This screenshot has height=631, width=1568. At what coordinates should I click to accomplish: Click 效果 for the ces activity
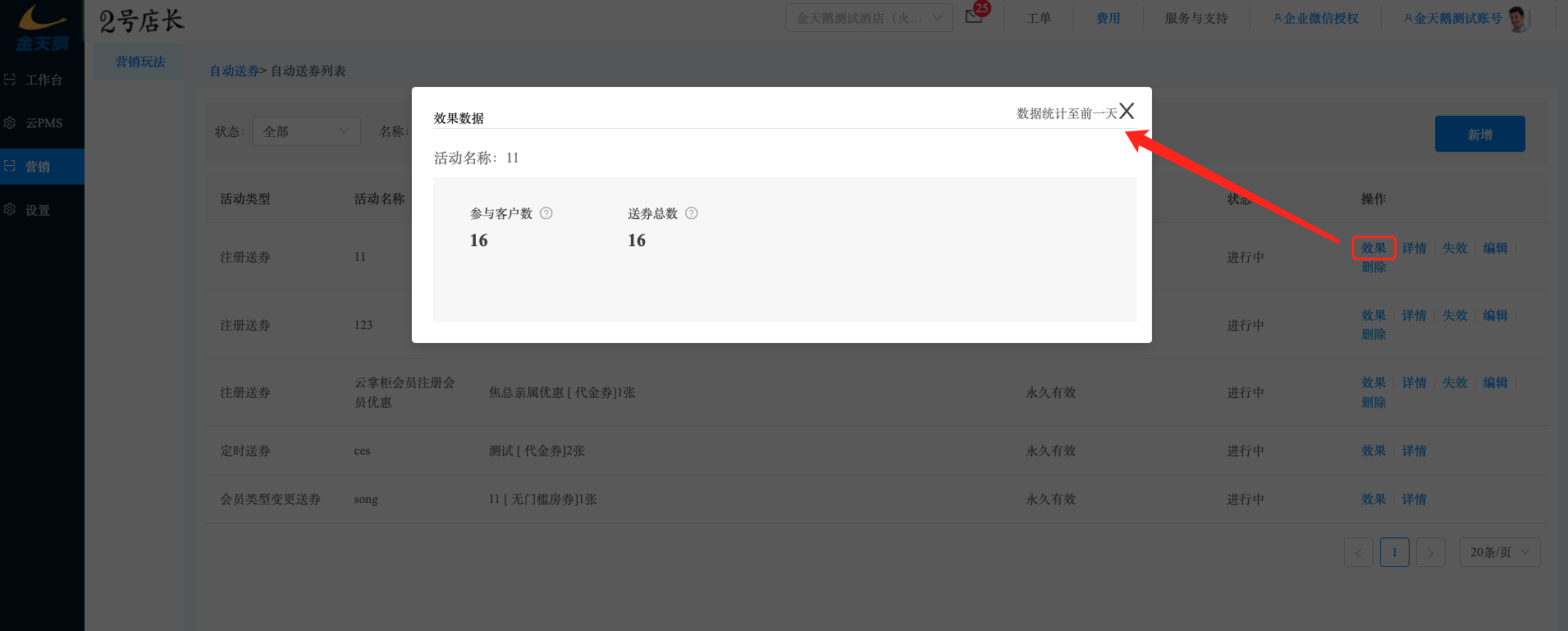[1374, 450]
